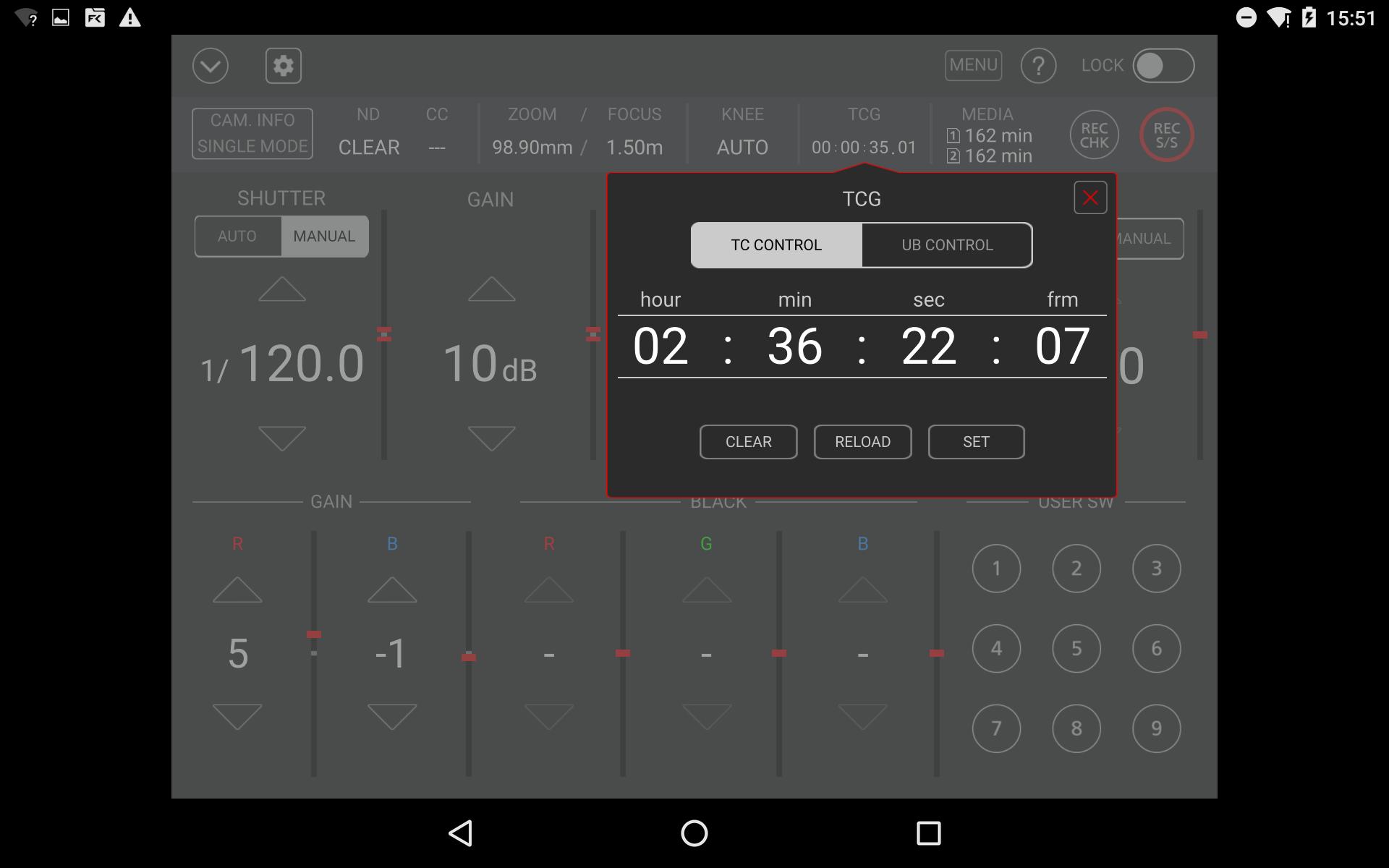Tap USER SW button 2
The height and width of the screenshot is (868, 1389).
click(x=1076, y=569)
